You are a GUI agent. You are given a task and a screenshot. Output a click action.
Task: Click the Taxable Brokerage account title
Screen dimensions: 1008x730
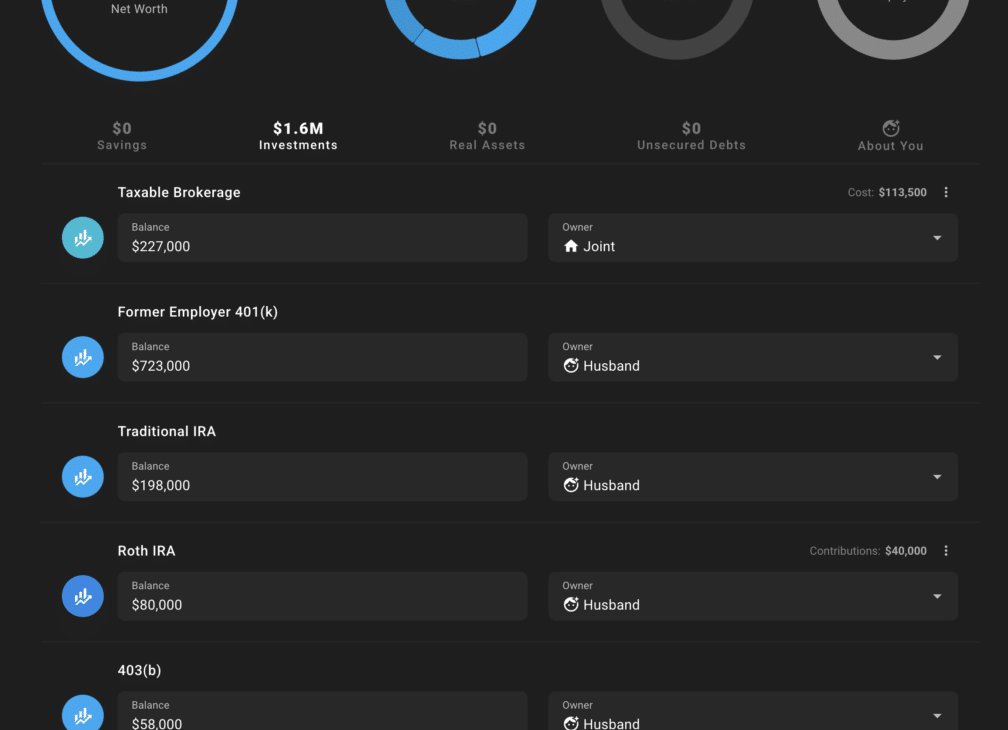pos(179,192)
